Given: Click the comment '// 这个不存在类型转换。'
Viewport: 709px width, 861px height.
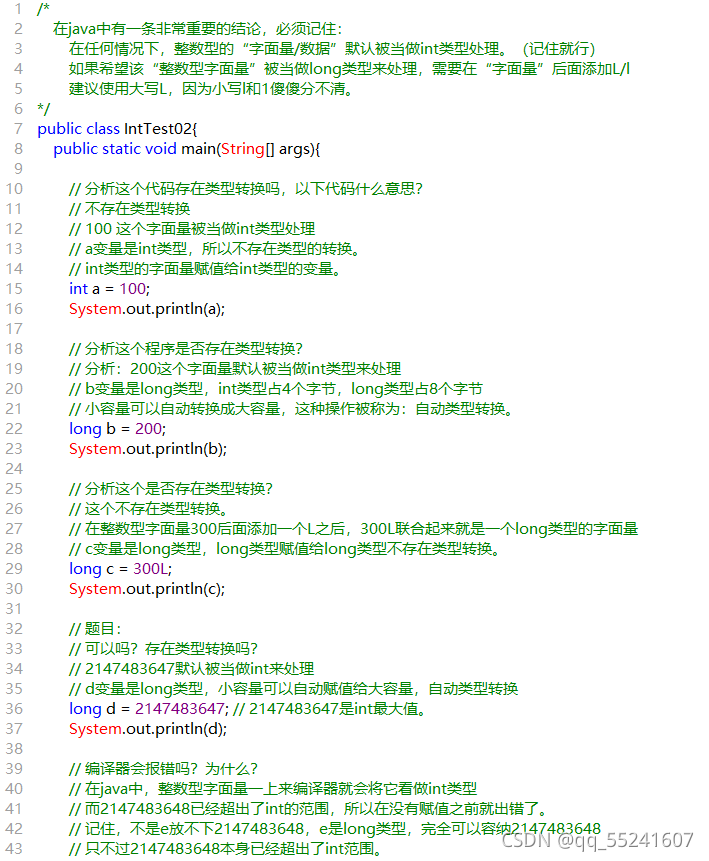Looking at the screenshot, I should [x=148, y=509].
